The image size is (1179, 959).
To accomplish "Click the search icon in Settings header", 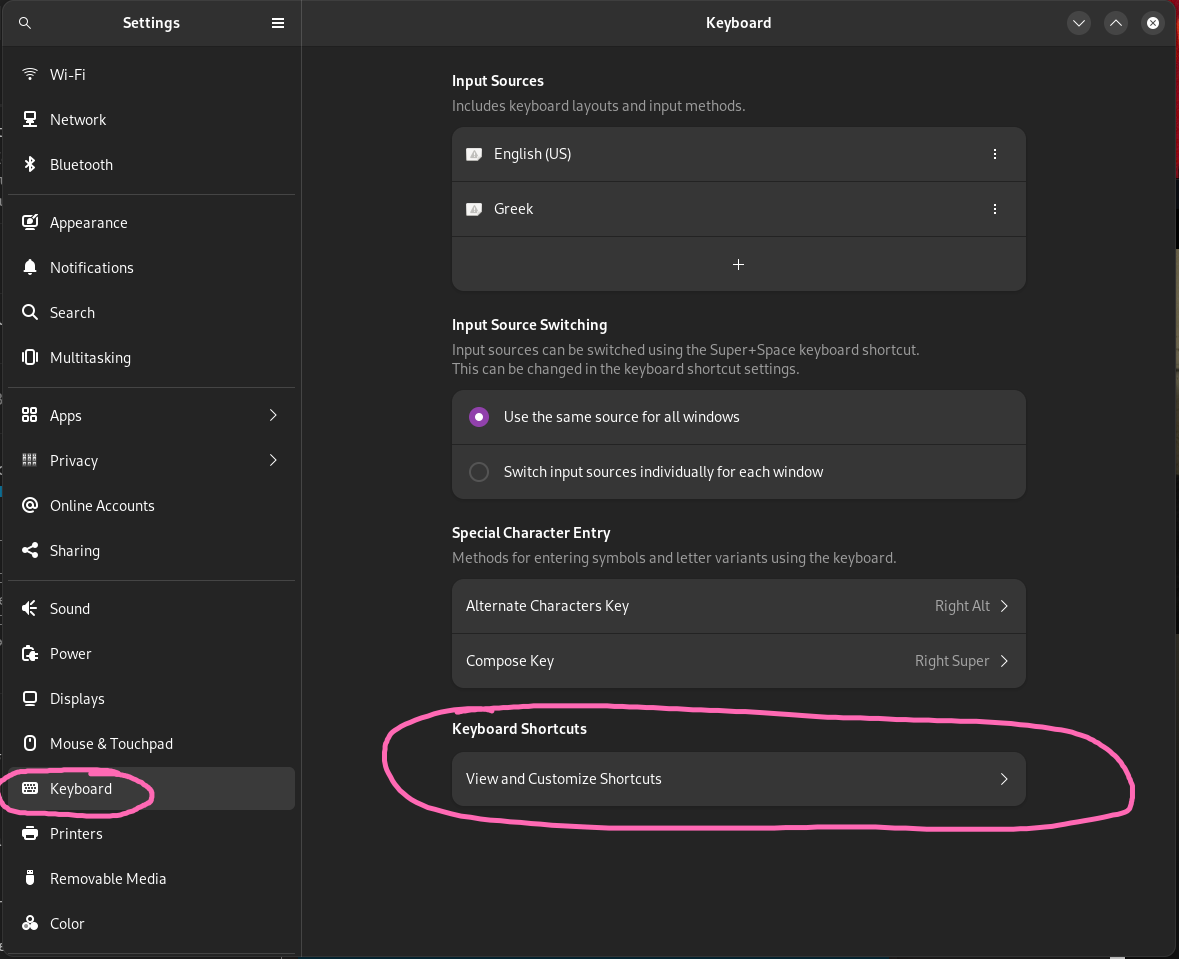I will 25,23.
